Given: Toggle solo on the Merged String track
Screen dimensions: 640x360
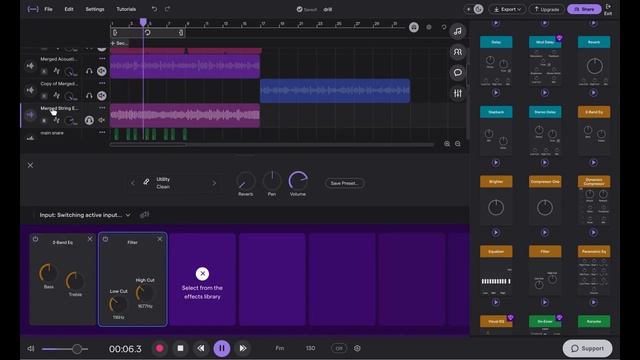Looking at the screenshot, I should (x=89, y=120).
